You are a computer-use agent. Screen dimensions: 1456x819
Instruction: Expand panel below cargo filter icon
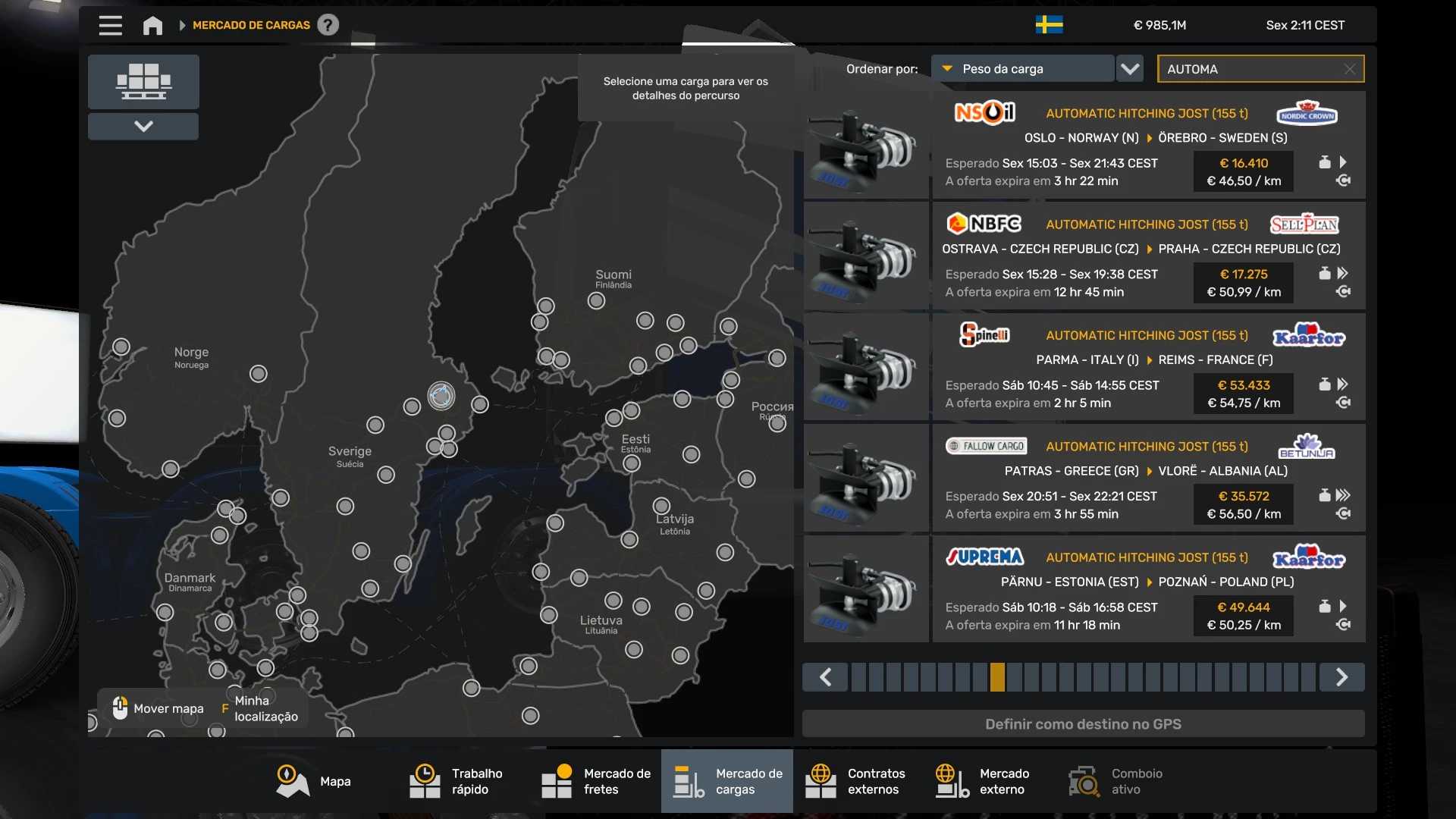(x=143, y=126)
